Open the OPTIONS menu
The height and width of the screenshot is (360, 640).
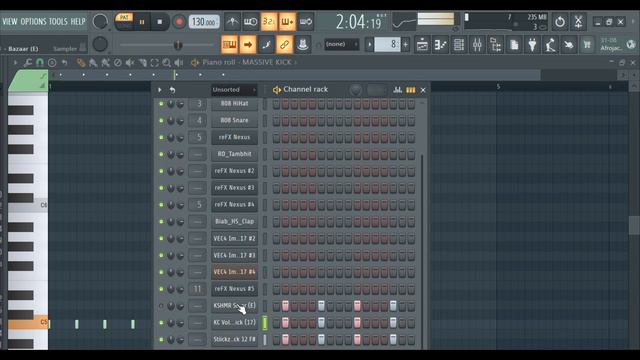click(33, 22)
